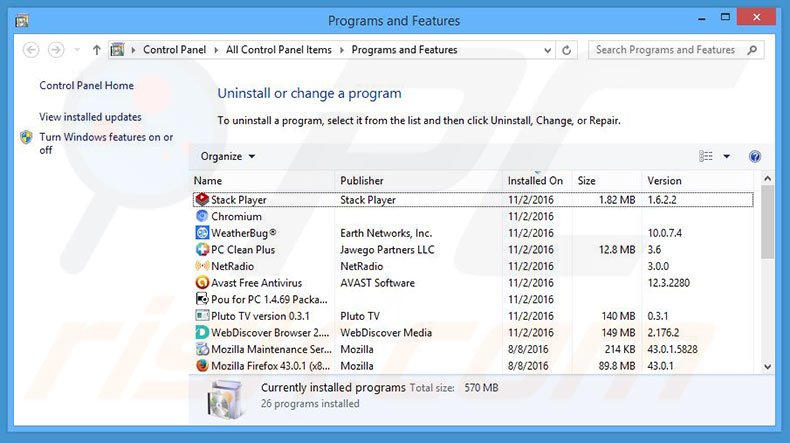Click the Mozilla Maintenance Service icon
Image resolution: width=790 pixels, height=443 pixels.
[202, 349]
